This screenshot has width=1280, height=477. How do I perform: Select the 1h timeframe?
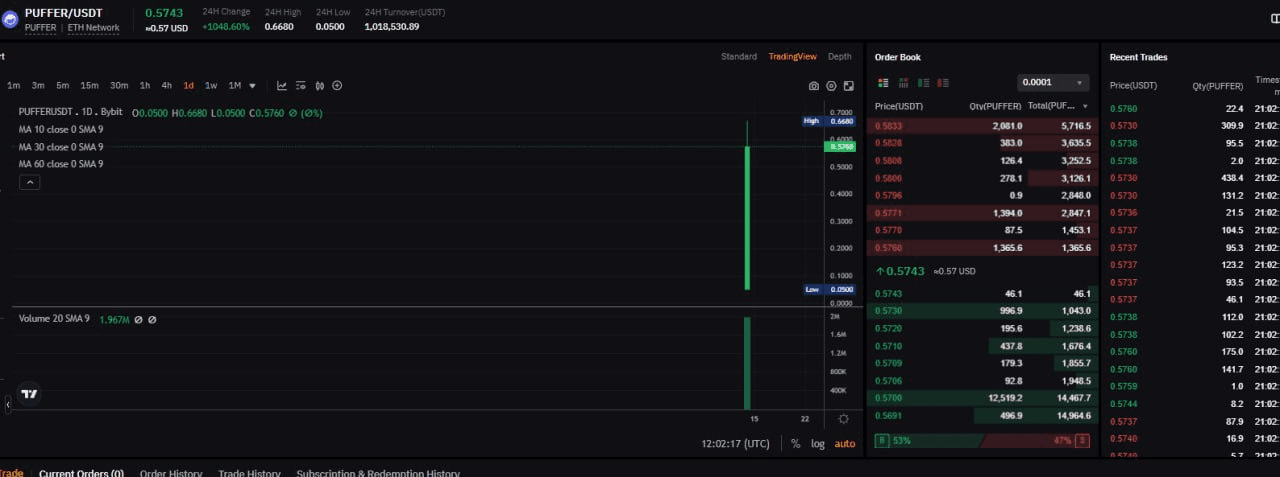[145, 86]
